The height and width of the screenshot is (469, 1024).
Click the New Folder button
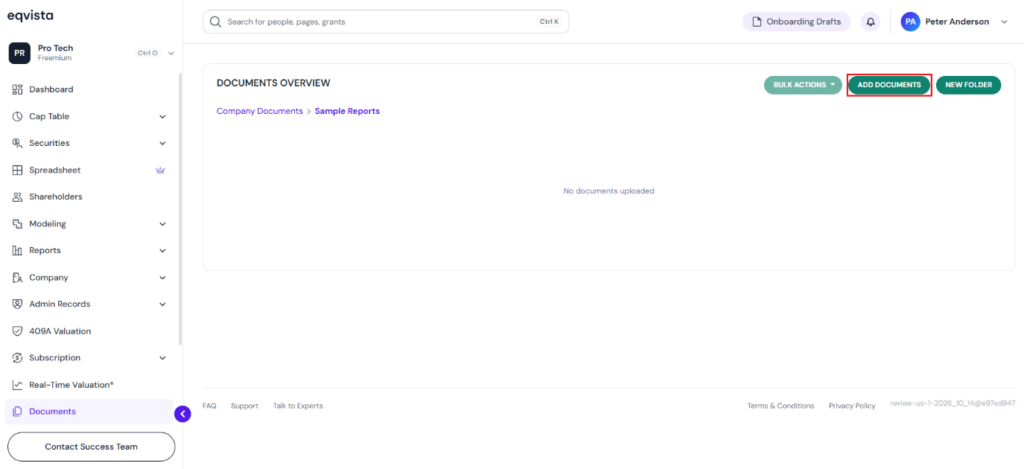968,85
